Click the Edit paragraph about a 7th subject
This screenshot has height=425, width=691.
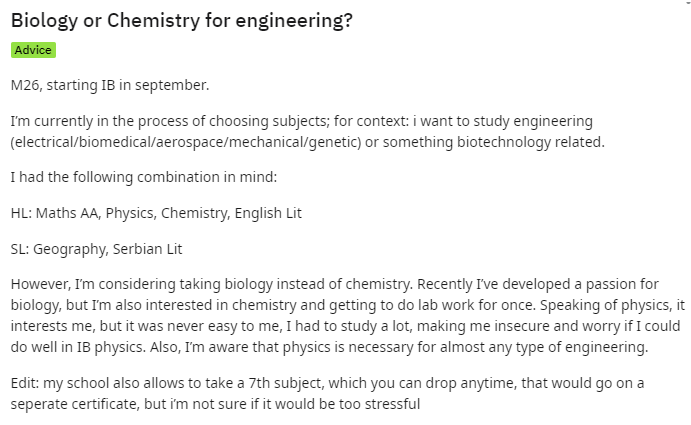pos(327,393)
